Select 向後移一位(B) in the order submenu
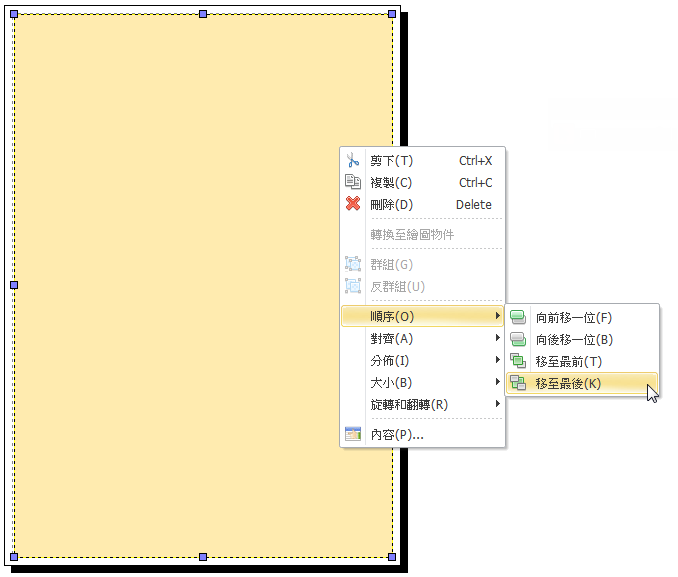Viewport: 678px width, 577px height. 582,340
